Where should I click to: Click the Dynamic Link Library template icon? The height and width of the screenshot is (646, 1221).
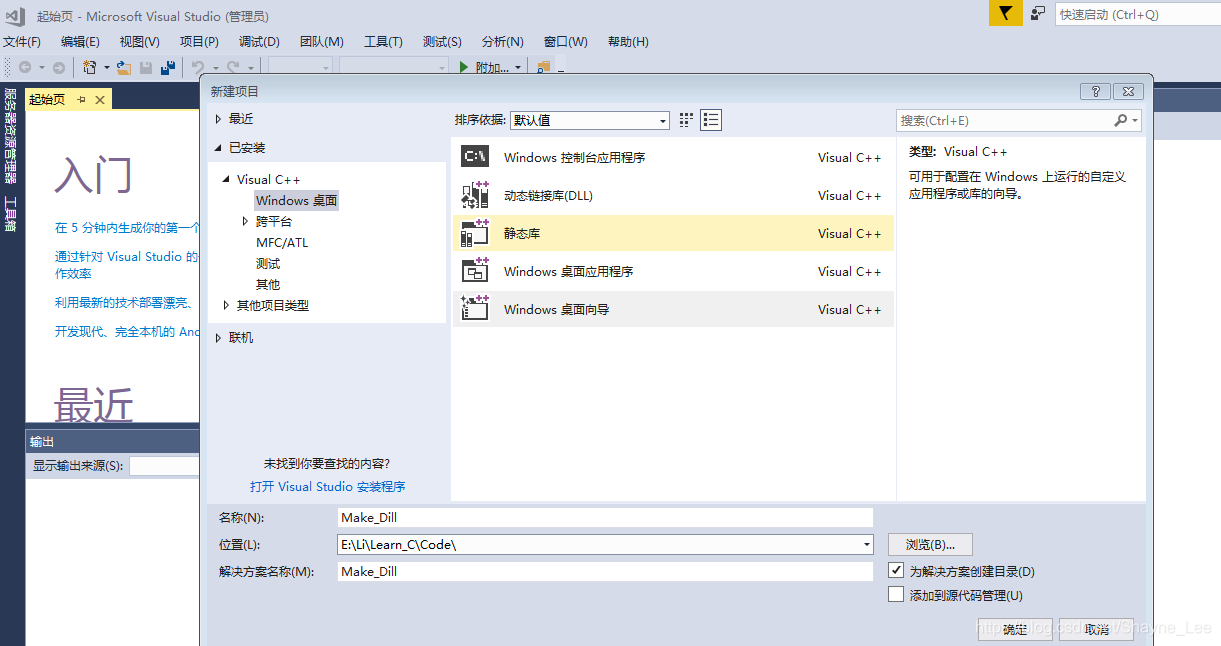coord(474,195)
